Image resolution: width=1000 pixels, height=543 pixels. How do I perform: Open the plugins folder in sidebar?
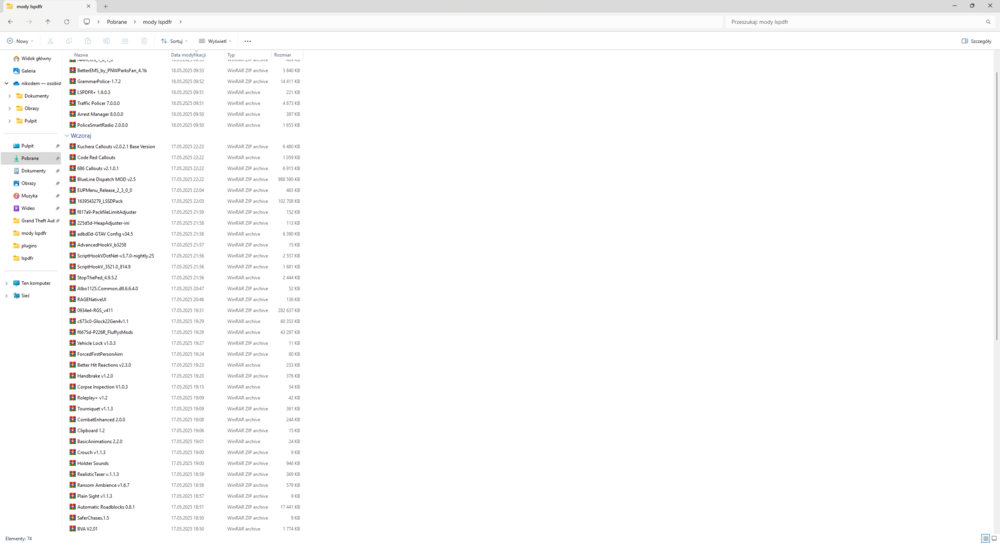coord(29,246)
